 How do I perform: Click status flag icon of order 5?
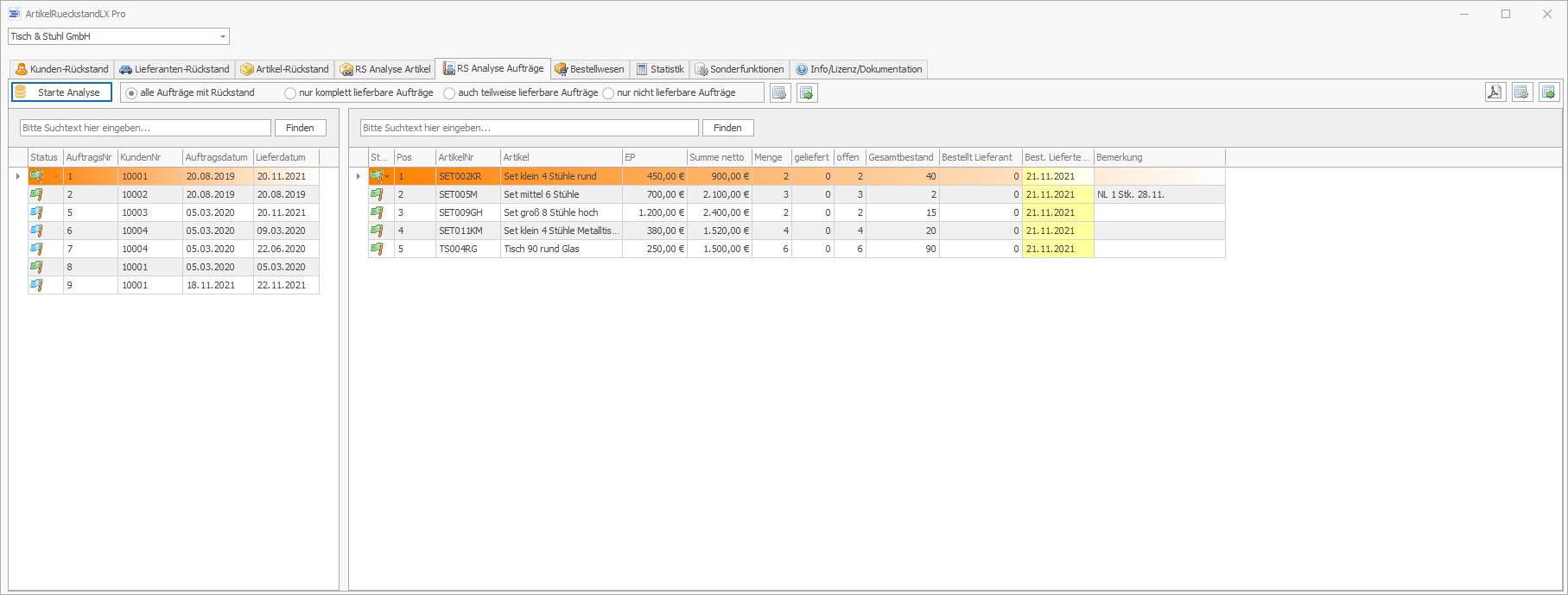36,212
